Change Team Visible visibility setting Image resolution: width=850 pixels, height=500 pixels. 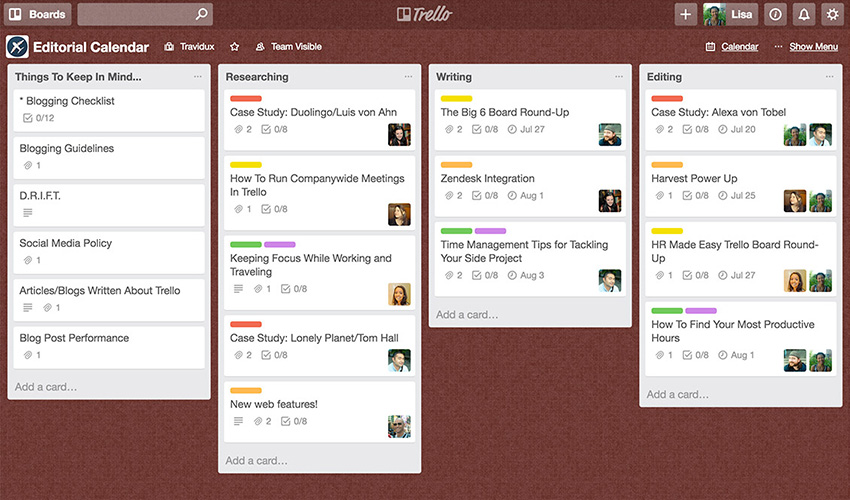click(x=288, y=47)
